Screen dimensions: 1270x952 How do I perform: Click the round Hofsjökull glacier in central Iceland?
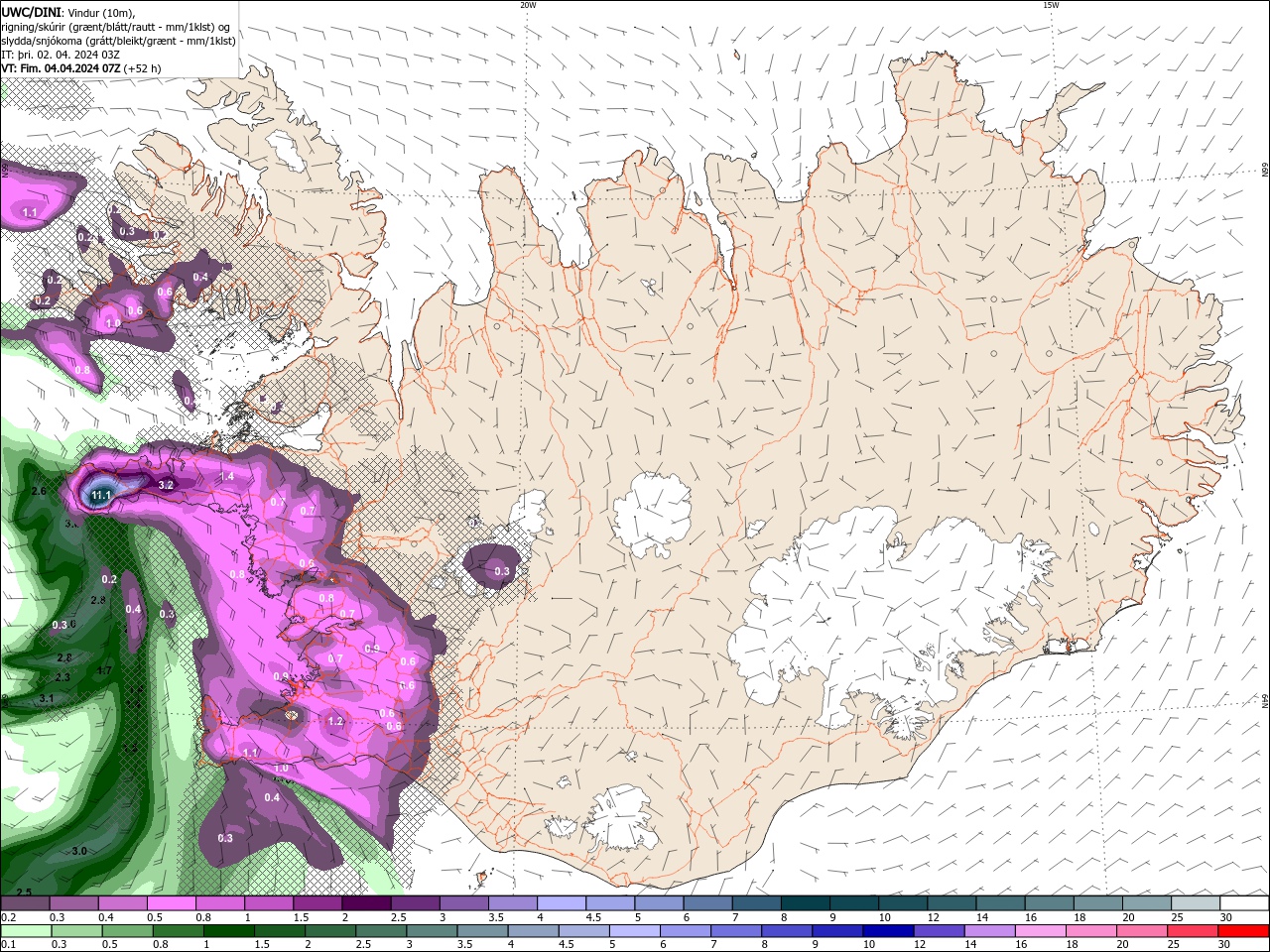[652, 513]
